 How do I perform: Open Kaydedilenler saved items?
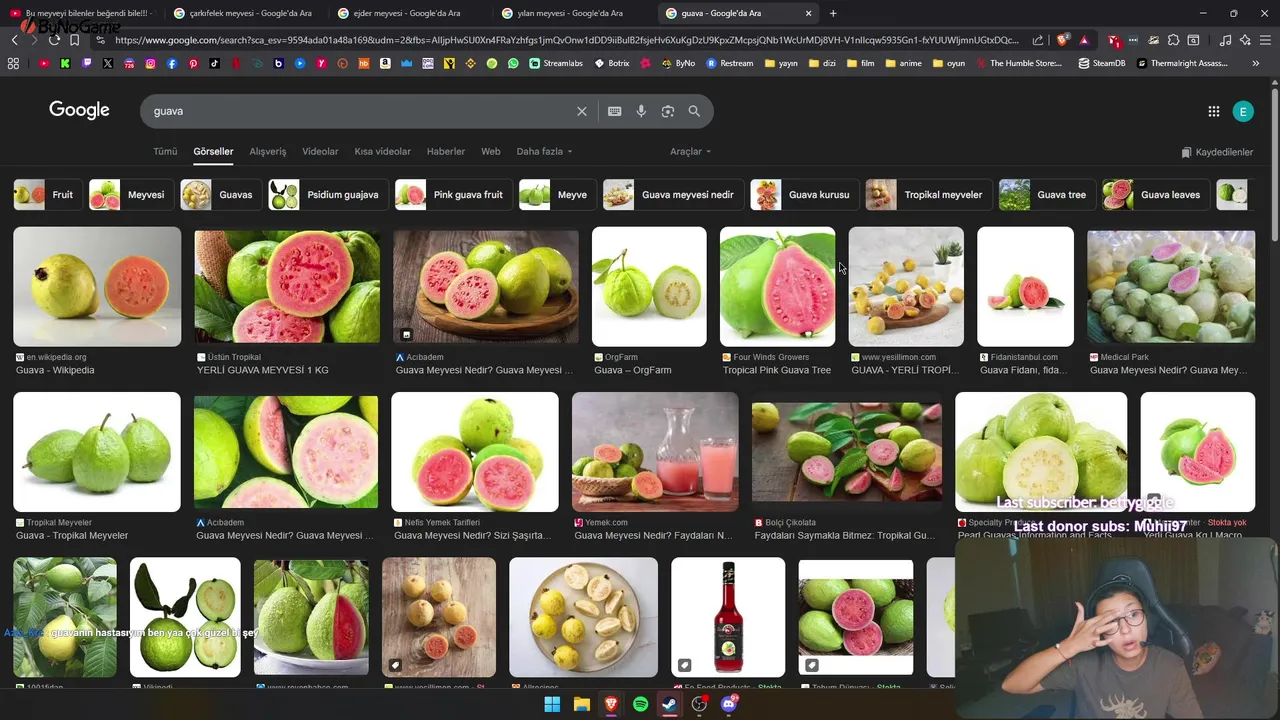pos(1217,152)
